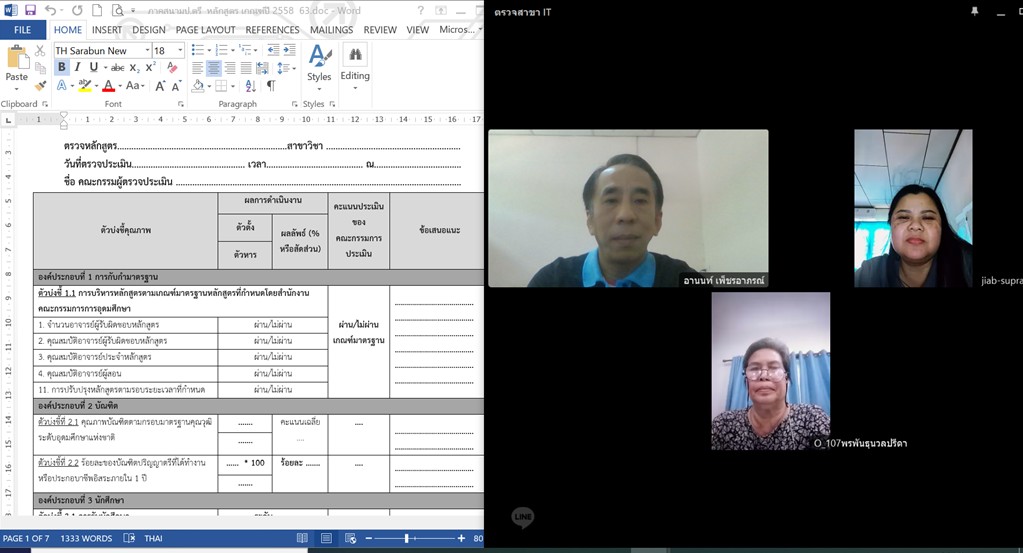Image resolution: width=1023 pixels, height=553 pixels.
Task: Open the font size dropdown showing 18
Action: coord(180,50)
